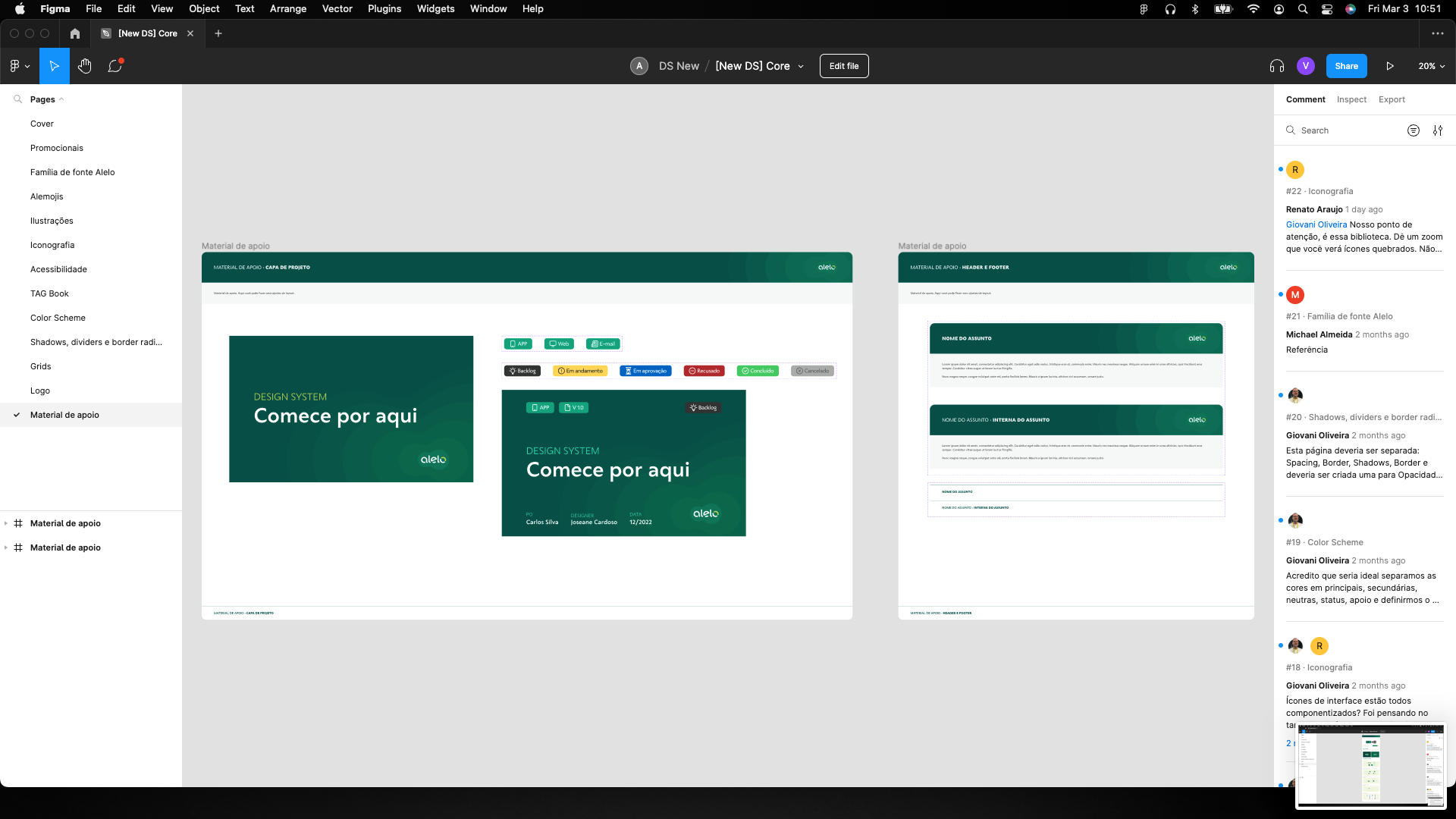Switch to the Inspect tab
This screenshot has height=819, width=1456.
pos(1351,99)
